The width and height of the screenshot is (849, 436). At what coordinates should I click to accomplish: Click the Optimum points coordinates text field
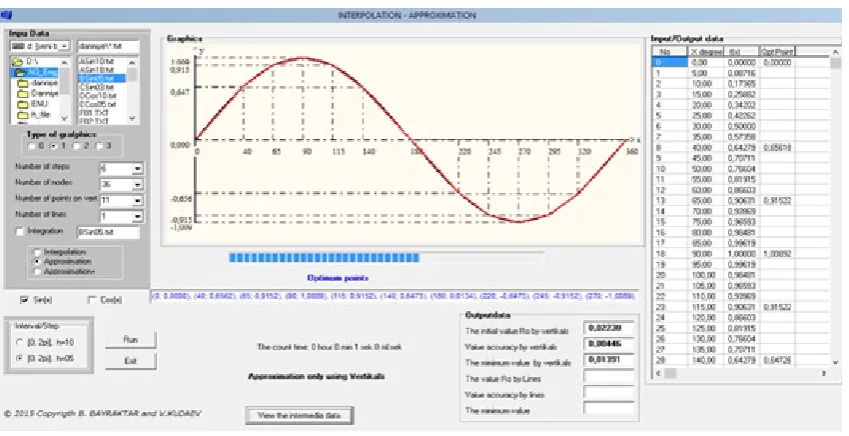395,296
